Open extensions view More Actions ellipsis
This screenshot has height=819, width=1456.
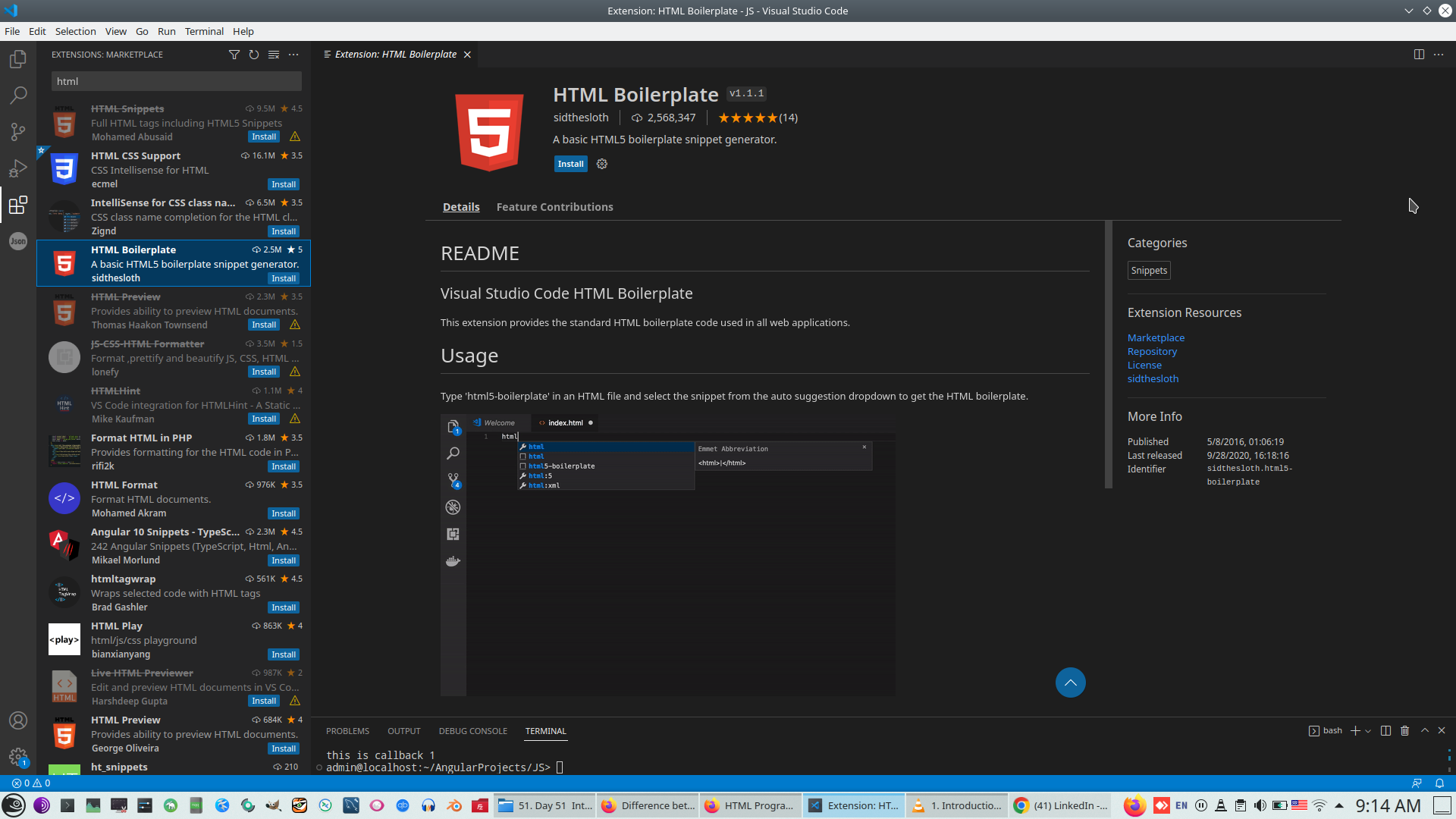coord(293,55)
